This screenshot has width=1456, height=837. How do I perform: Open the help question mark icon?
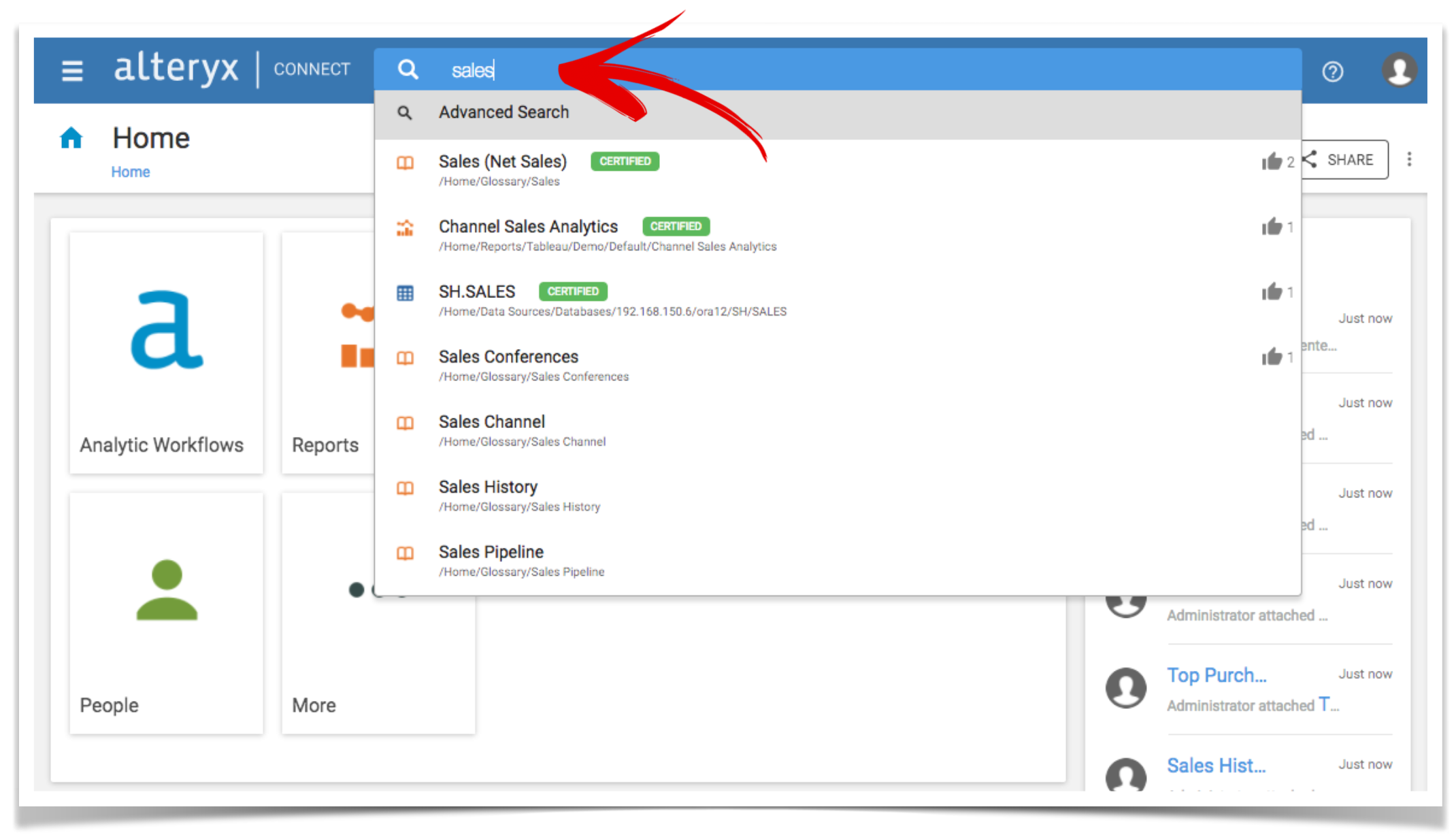(1333, 71)
